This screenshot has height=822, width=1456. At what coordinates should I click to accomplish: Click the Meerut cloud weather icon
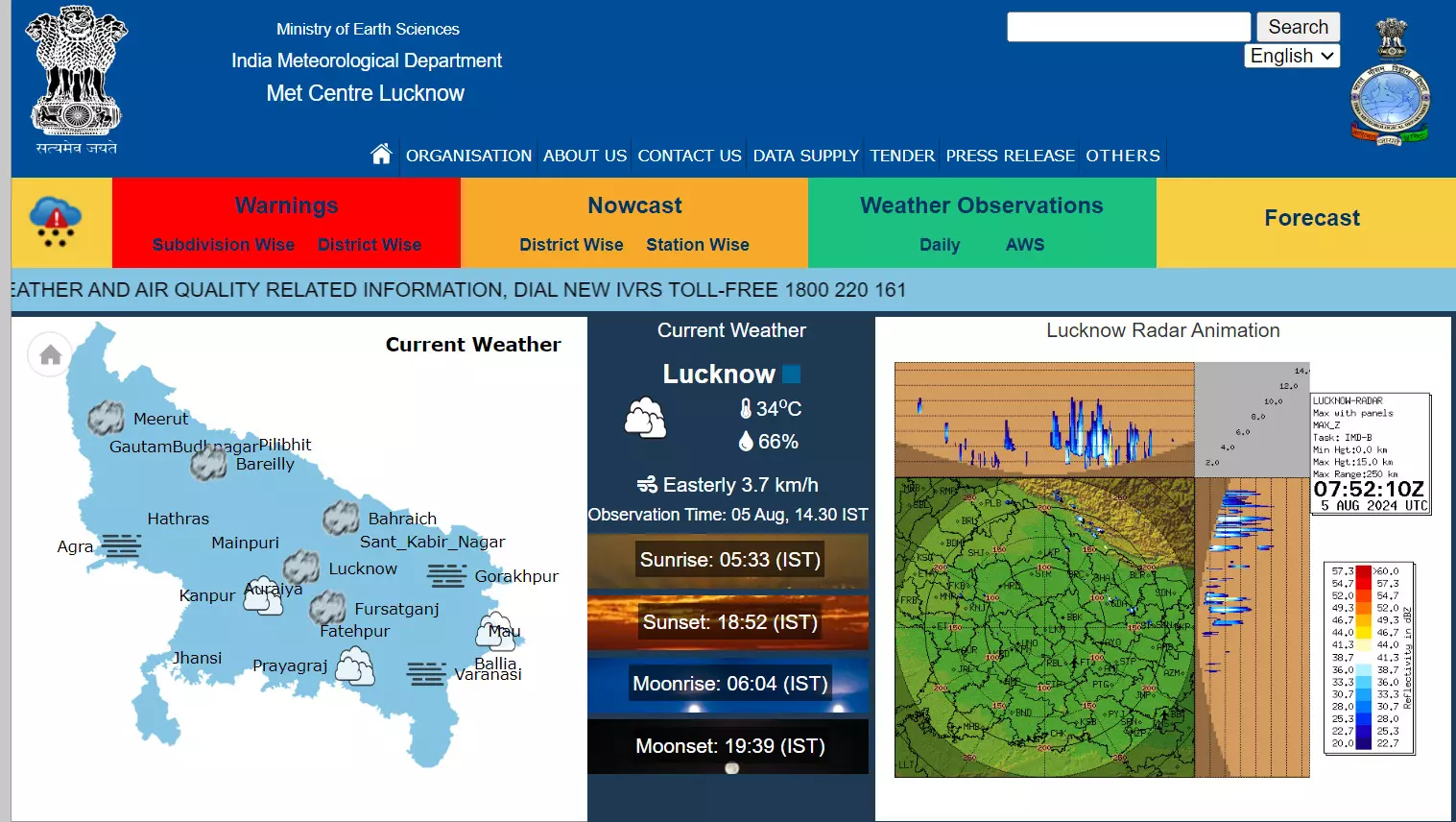coord(106,418)
